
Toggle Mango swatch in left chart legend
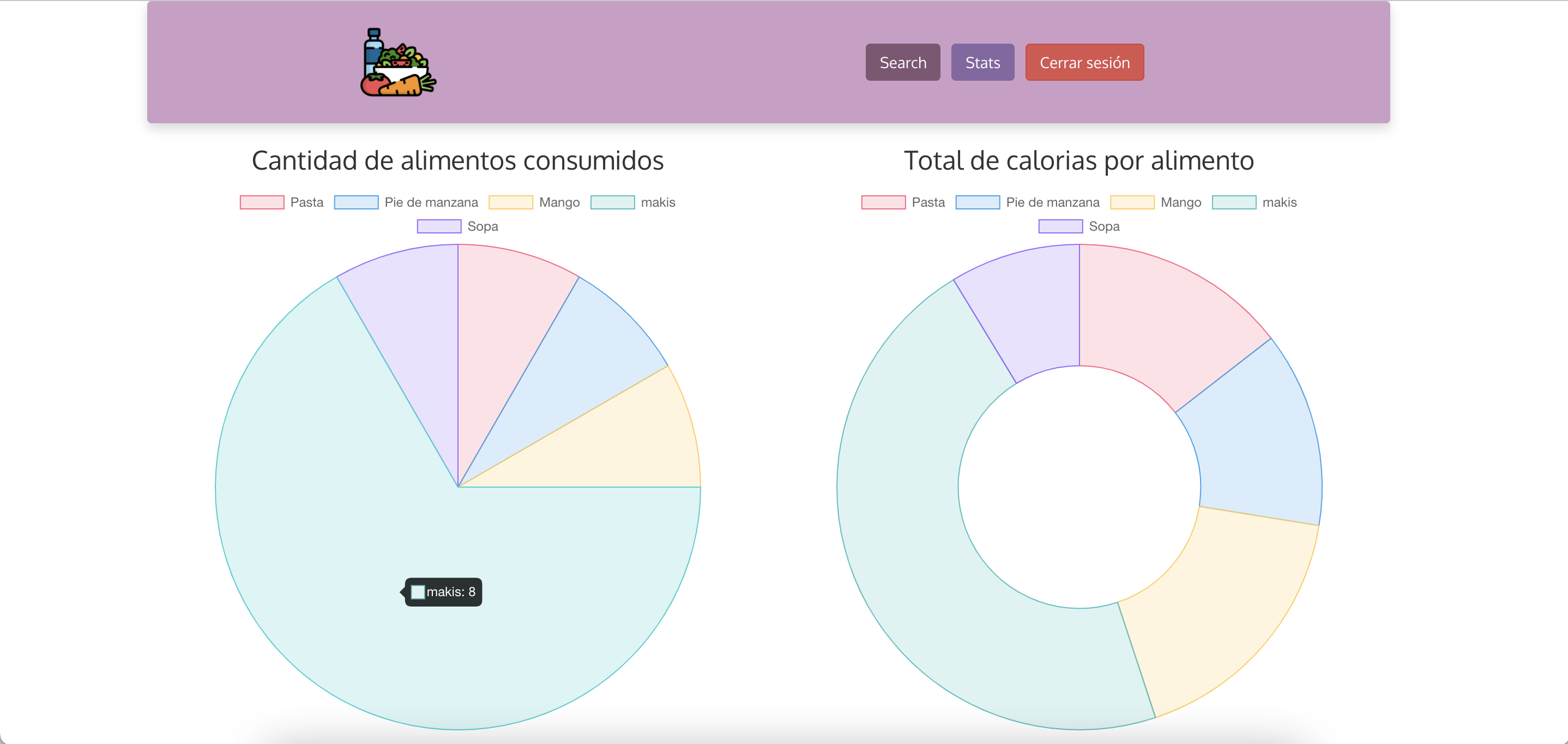point(511,202)
